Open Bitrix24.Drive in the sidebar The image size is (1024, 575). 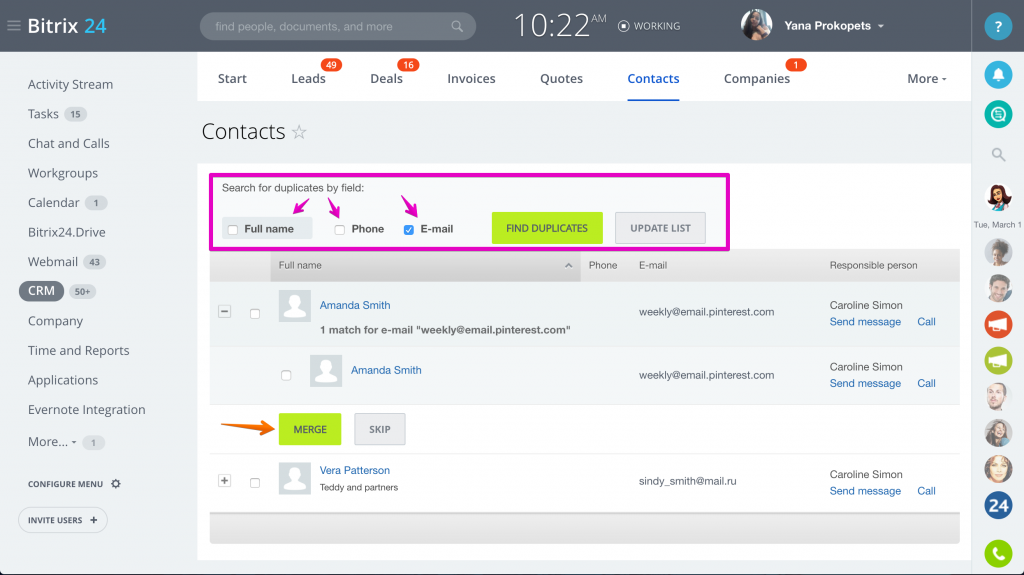(x=67, y=232)
